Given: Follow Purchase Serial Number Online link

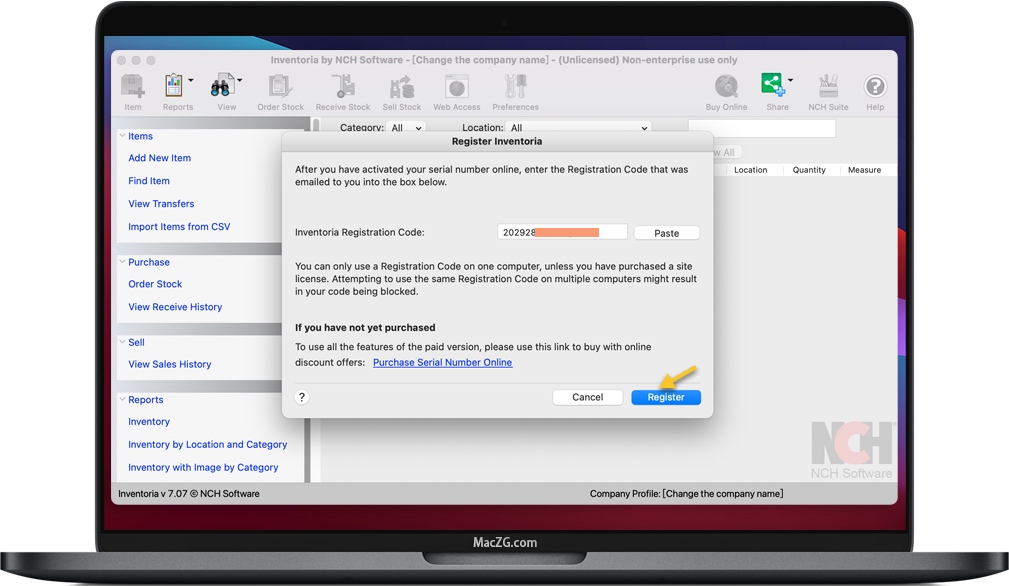Looking at the screenshot, I should (x=443, y=362).
